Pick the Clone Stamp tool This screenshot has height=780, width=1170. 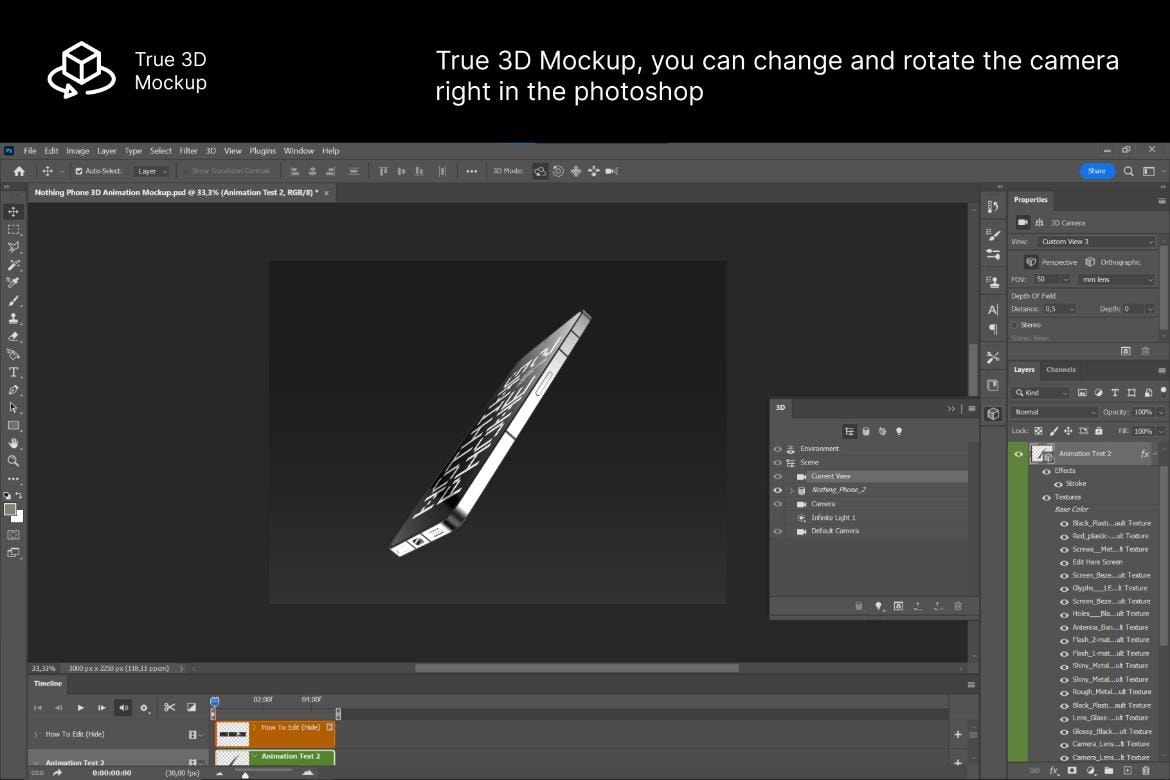click(13, 319)
